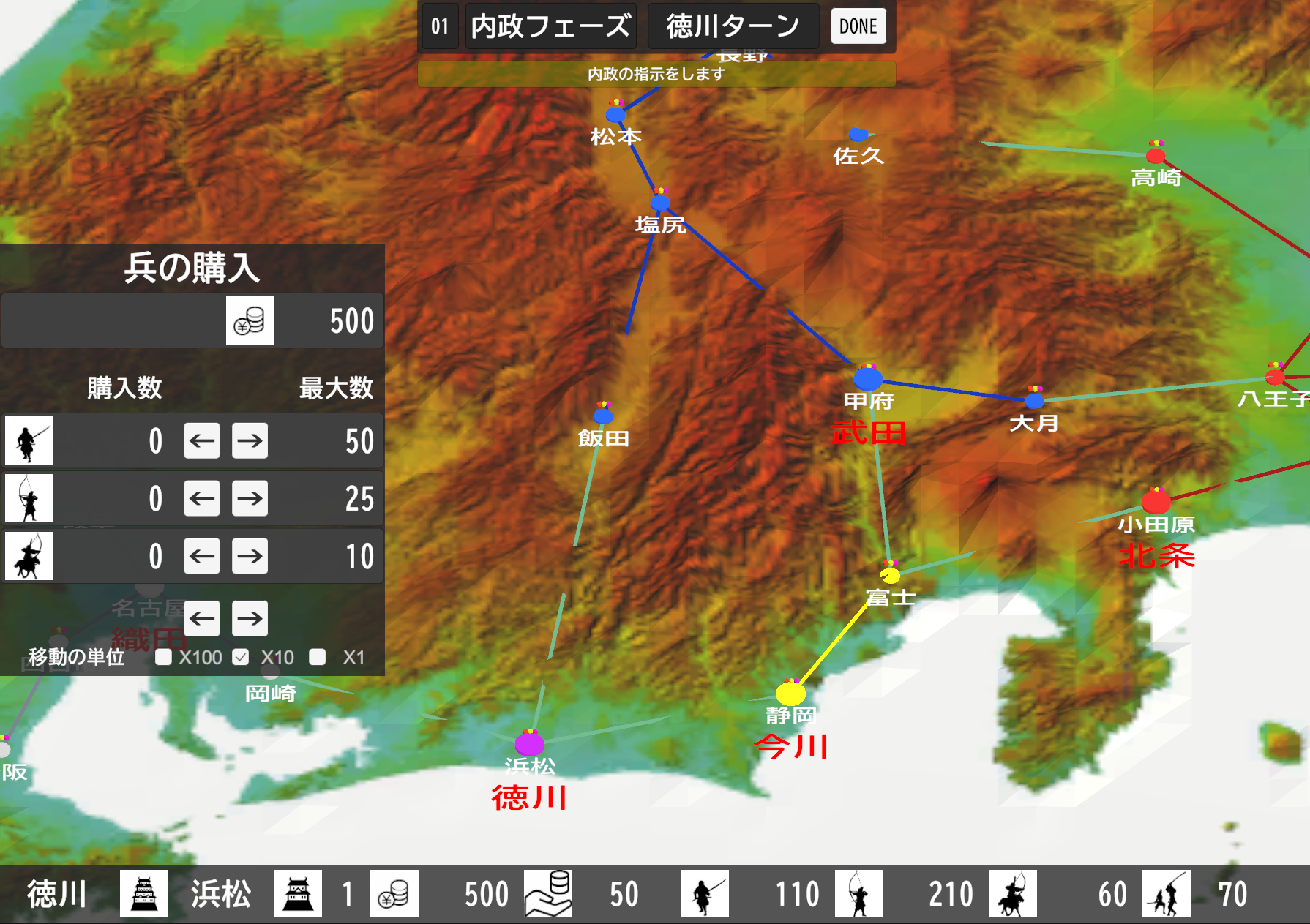Click coins icon in bottom status bar

click(x=394, y=893)
